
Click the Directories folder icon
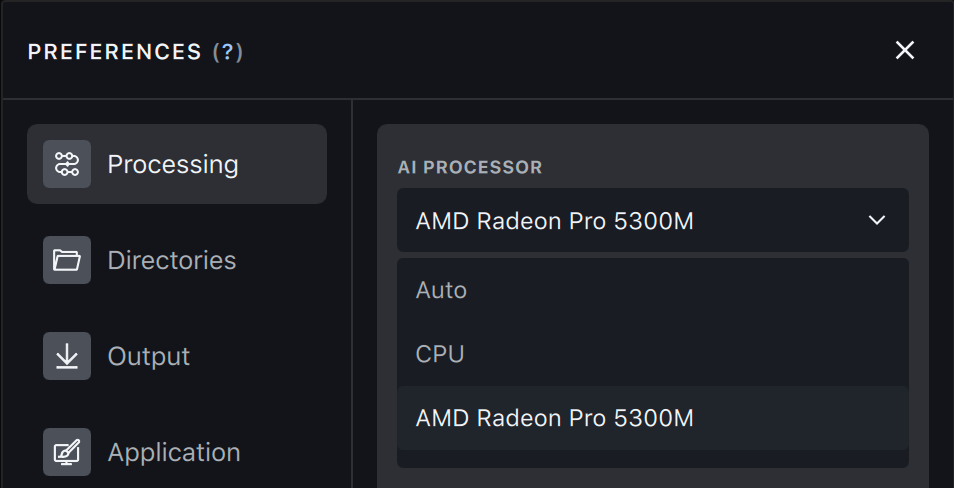(67, 260)
